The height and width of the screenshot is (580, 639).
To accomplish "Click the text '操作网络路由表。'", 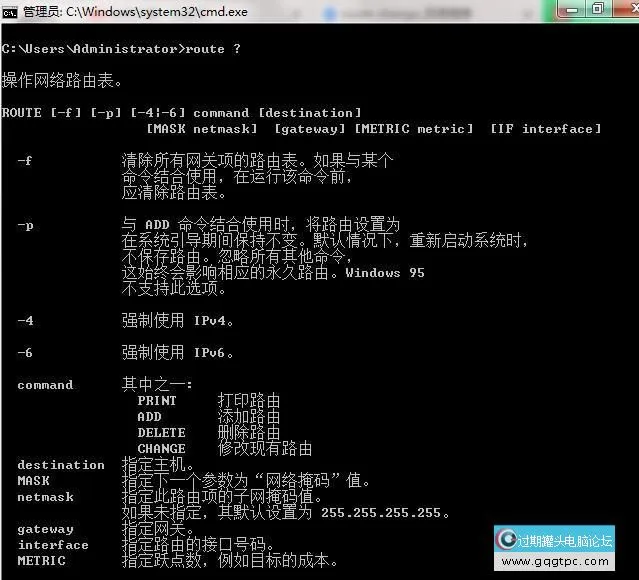I will click(62, 80).
